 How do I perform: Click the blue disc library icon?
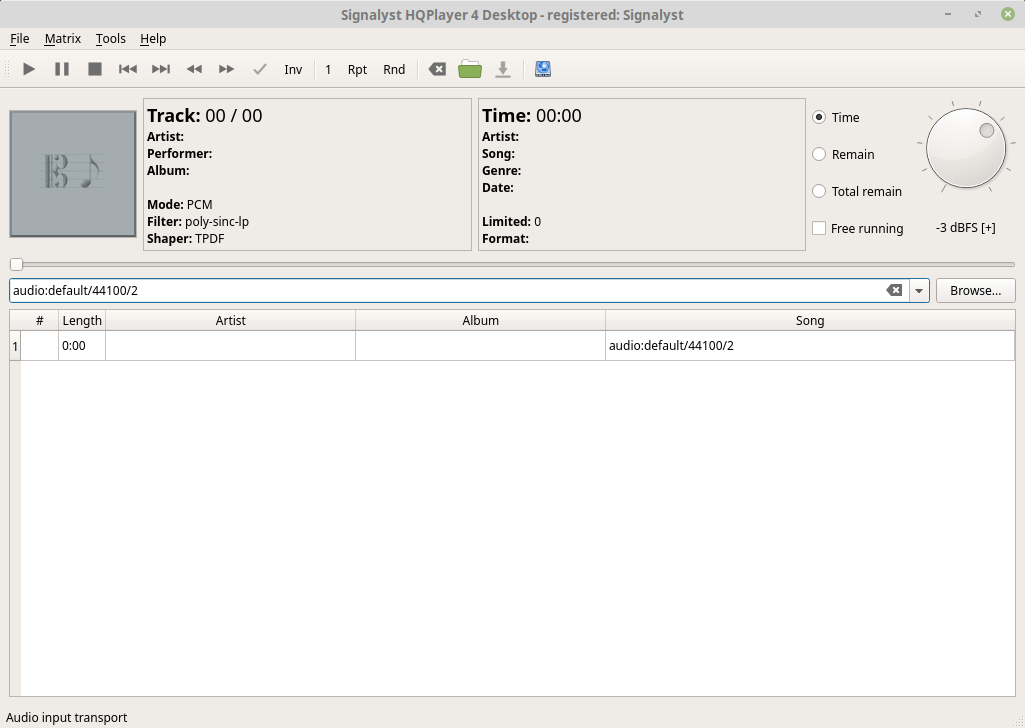pyautogui.click(x=543, y=69)
